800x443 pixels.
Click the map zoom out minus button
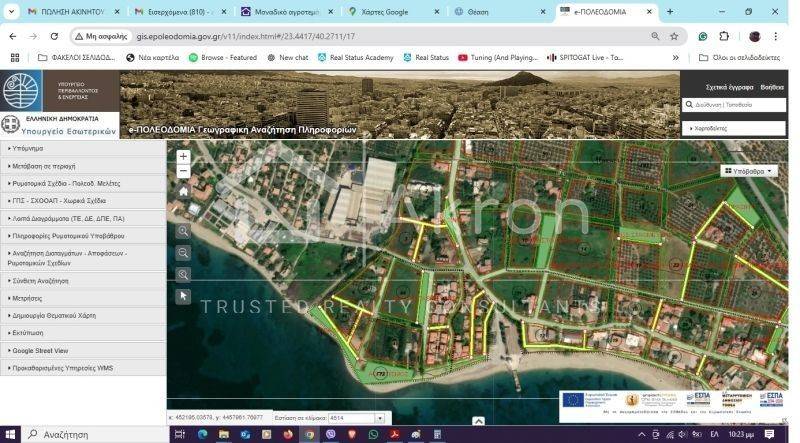click(x=183, y=171)
